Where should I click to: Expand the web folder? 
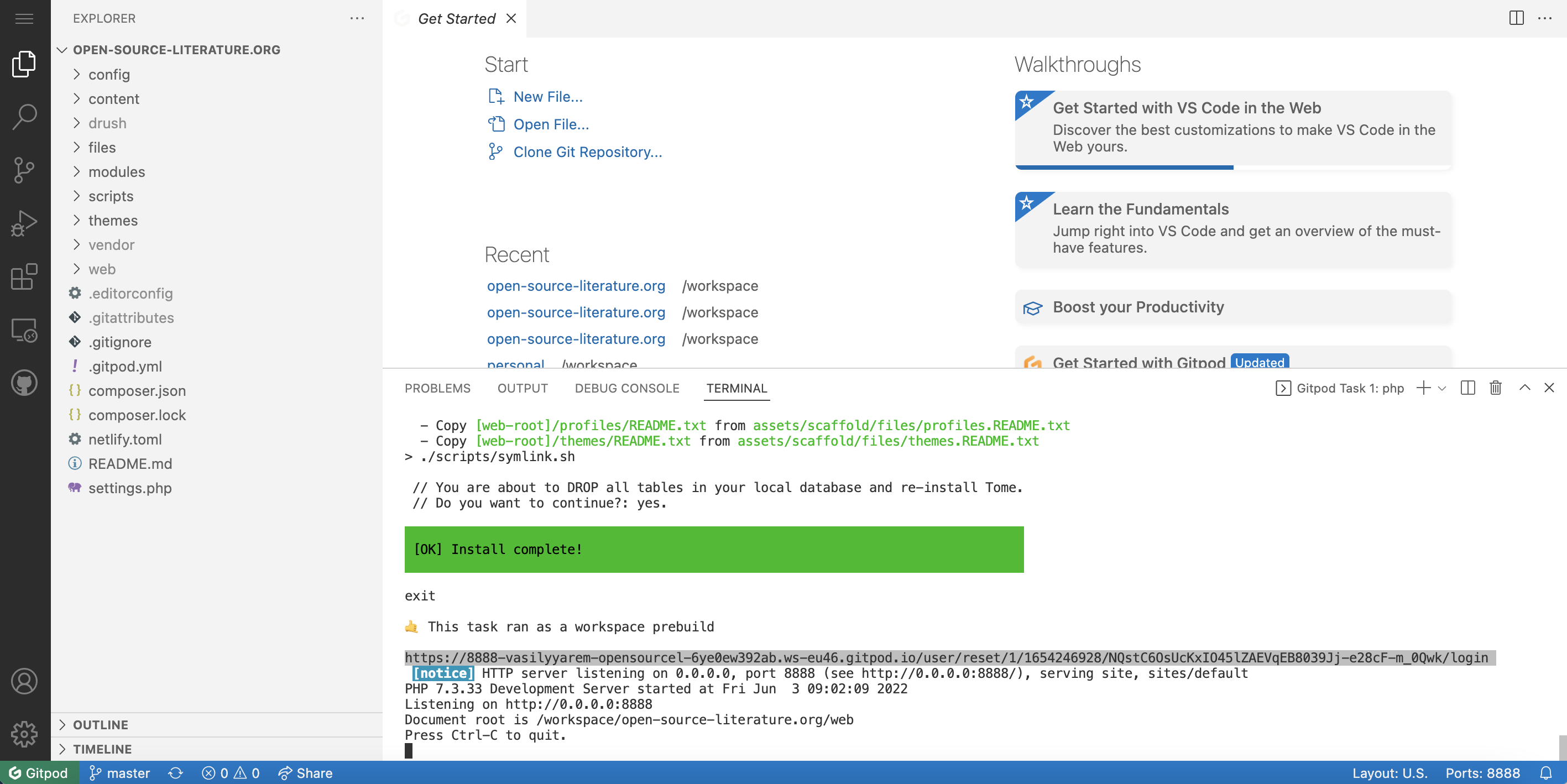(217, 269)
